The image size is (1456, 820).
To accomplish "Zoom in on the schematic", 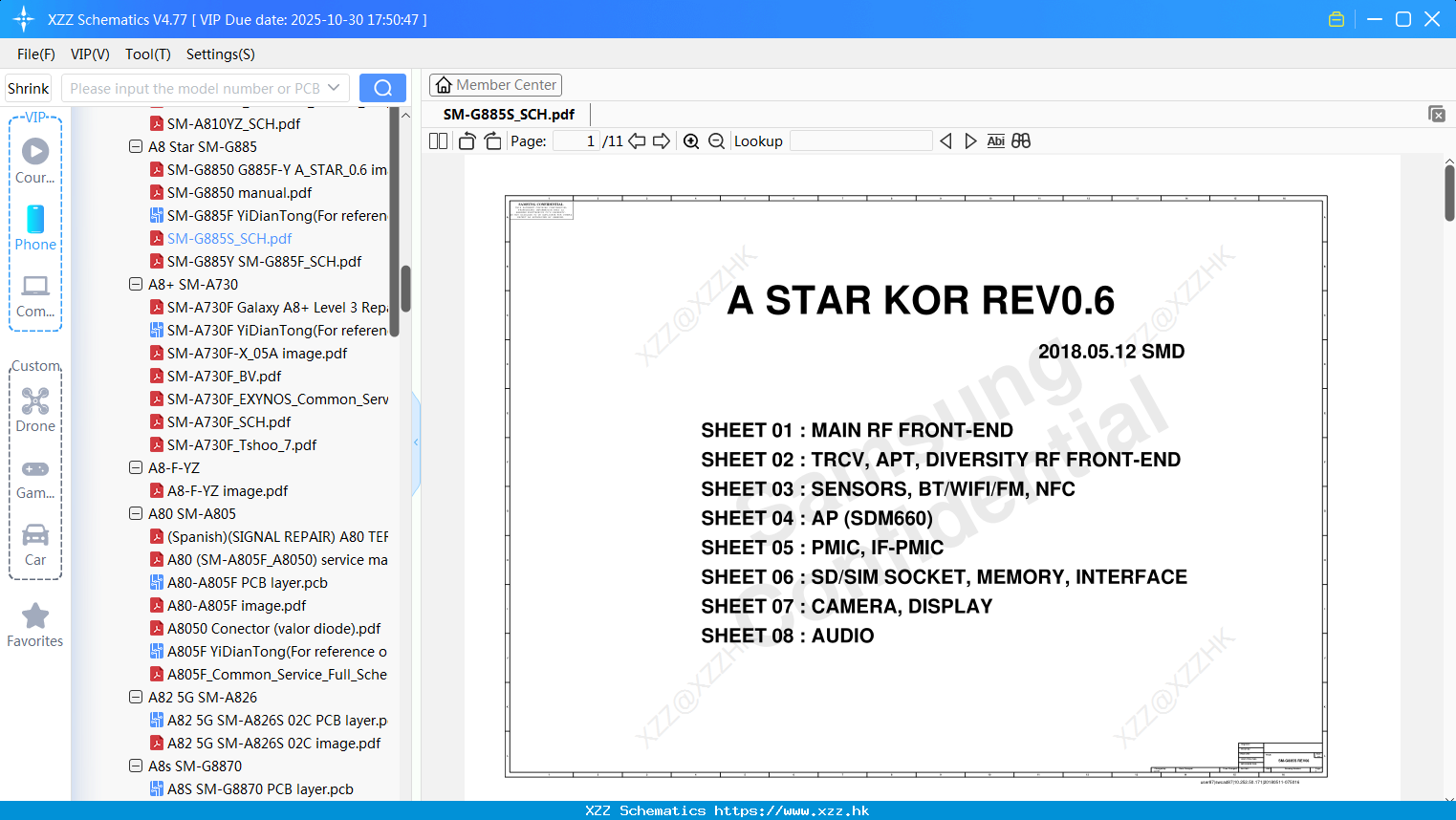I will pos(691,141).
